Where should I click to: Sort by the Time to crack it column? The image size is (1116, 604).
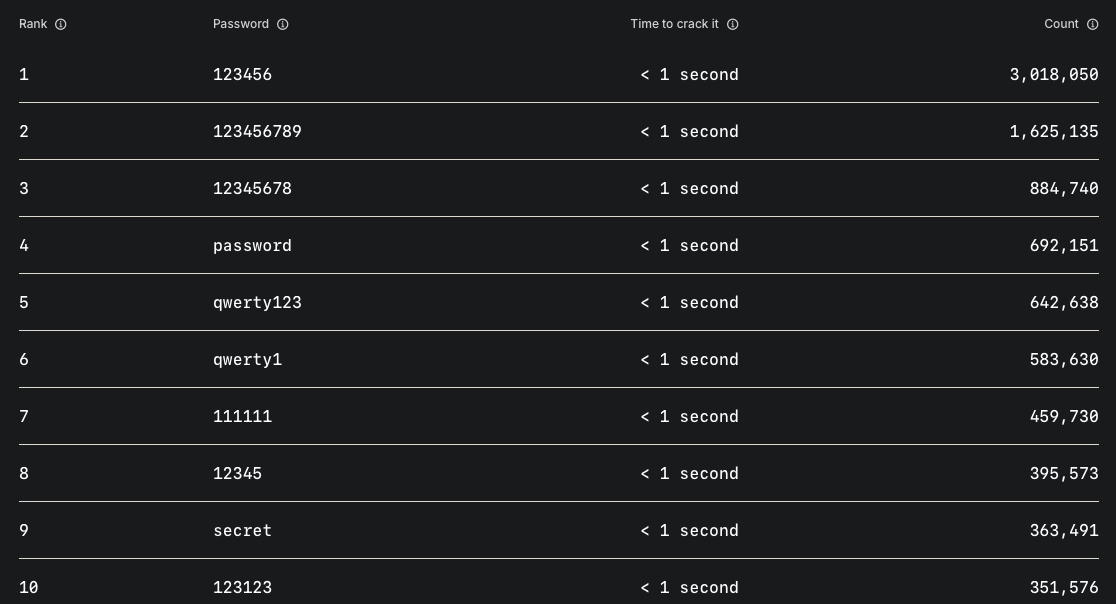[x=674, y=24]
